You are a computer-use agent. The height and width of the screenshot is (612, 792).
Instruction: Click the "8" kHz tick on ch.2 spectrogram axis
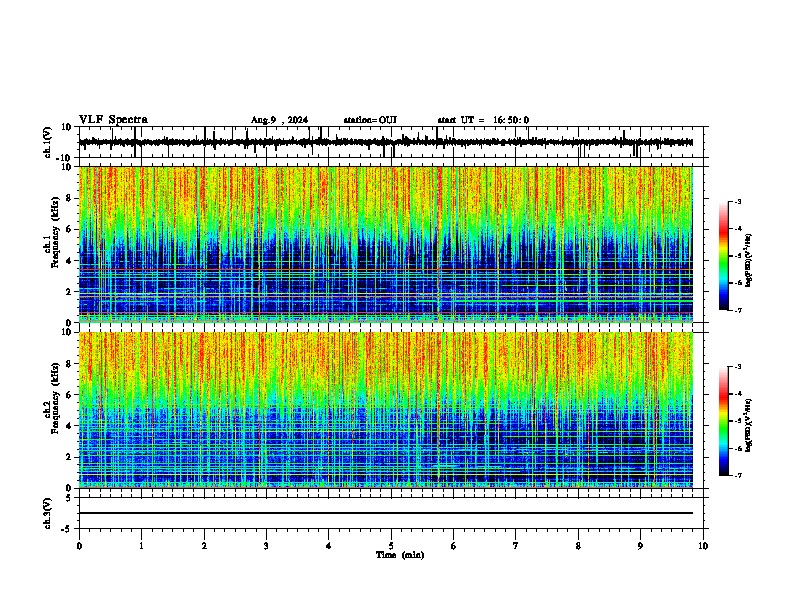tap(69, 364)
